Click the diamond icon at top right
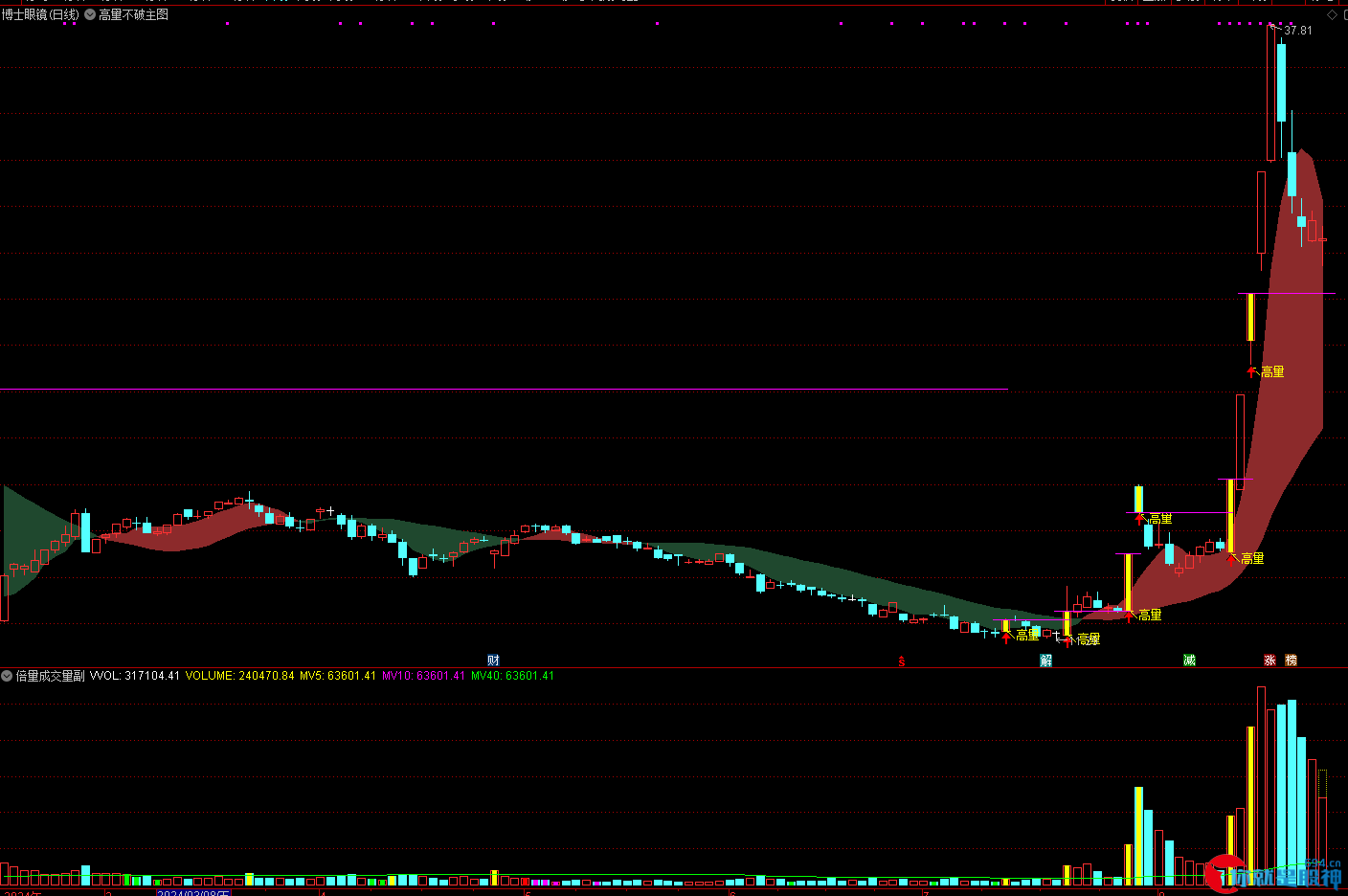Image resolution: width=1348 pixels, height=896 pixels. pos(1332,15)
